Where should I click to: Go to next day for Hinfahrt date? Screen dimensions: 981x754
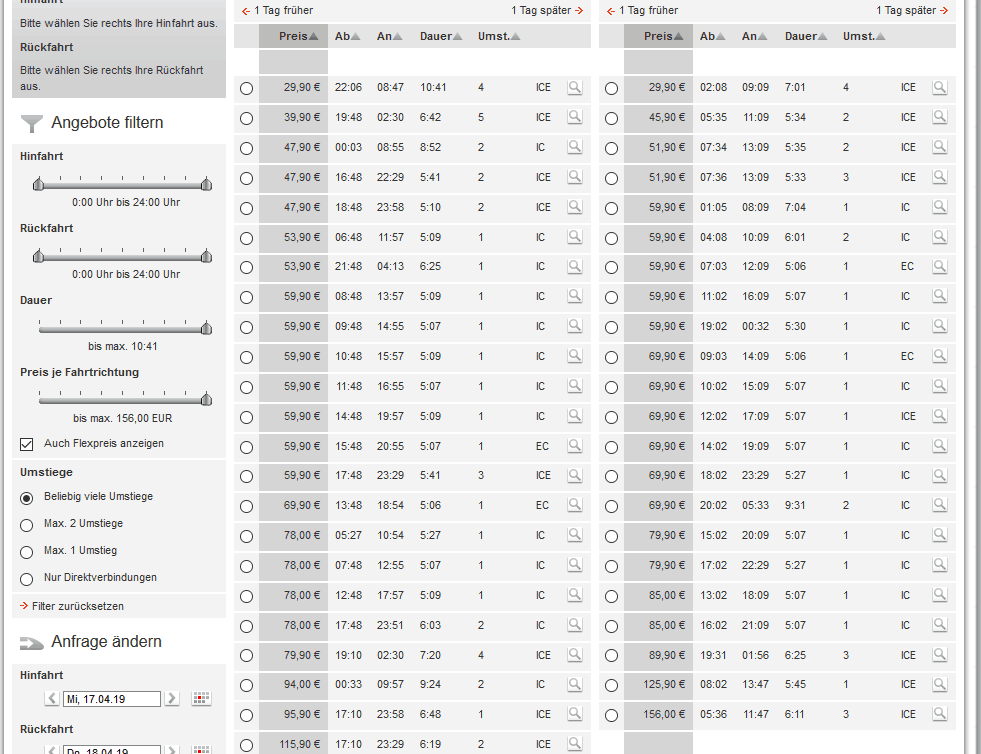[172, 698]
